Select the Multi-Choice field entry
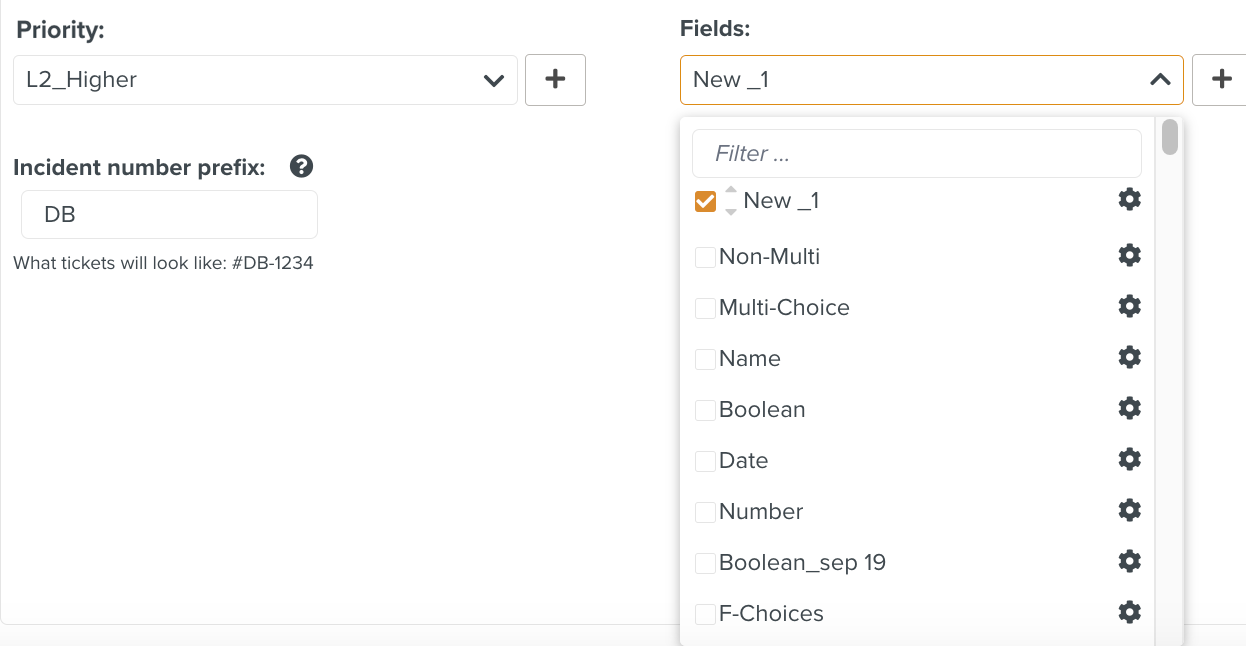The width and height of the screenshot is (1246, 646). (784, 307)
